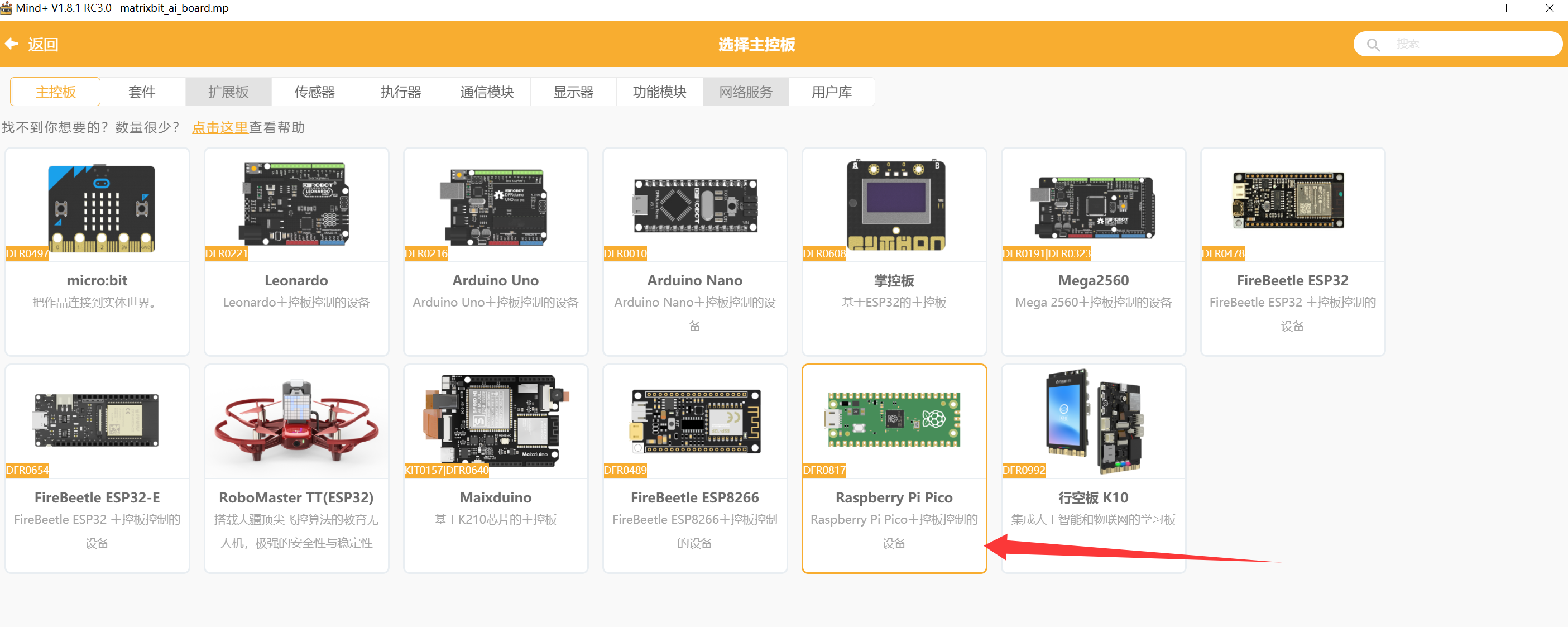Click the 基于ESP32的主控板 description
The image size is (1568, 627).
pyautogui.click(x=894, y=303)
